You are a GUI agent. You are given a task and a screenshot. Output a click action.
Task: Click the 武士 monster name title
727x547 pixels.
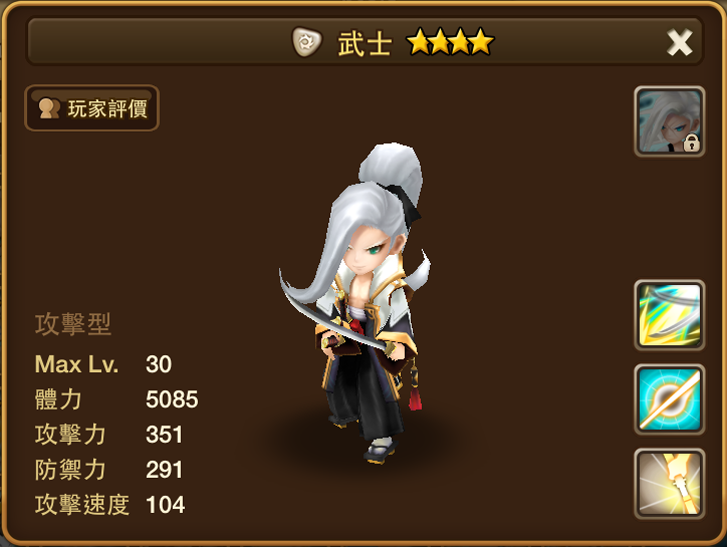coord(365,44)
